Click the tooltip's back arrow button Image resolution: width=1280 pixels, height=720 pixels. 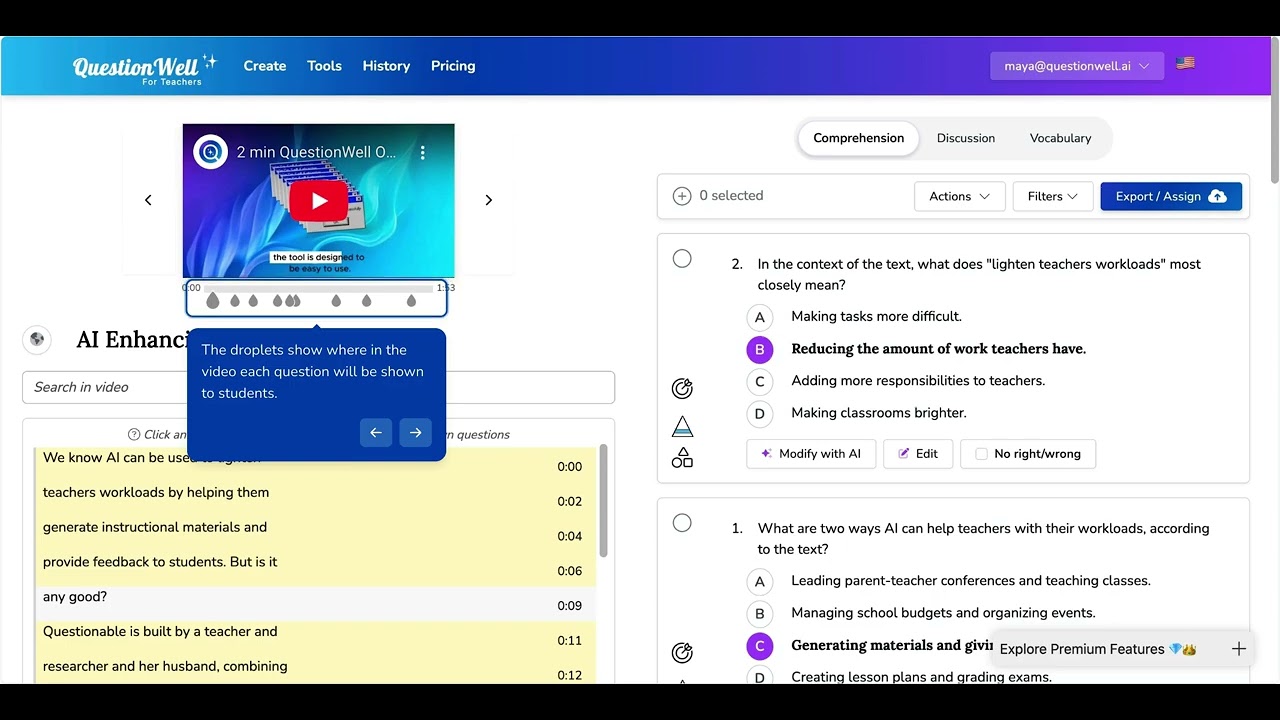pyautogui.click(x=376, y=433)
